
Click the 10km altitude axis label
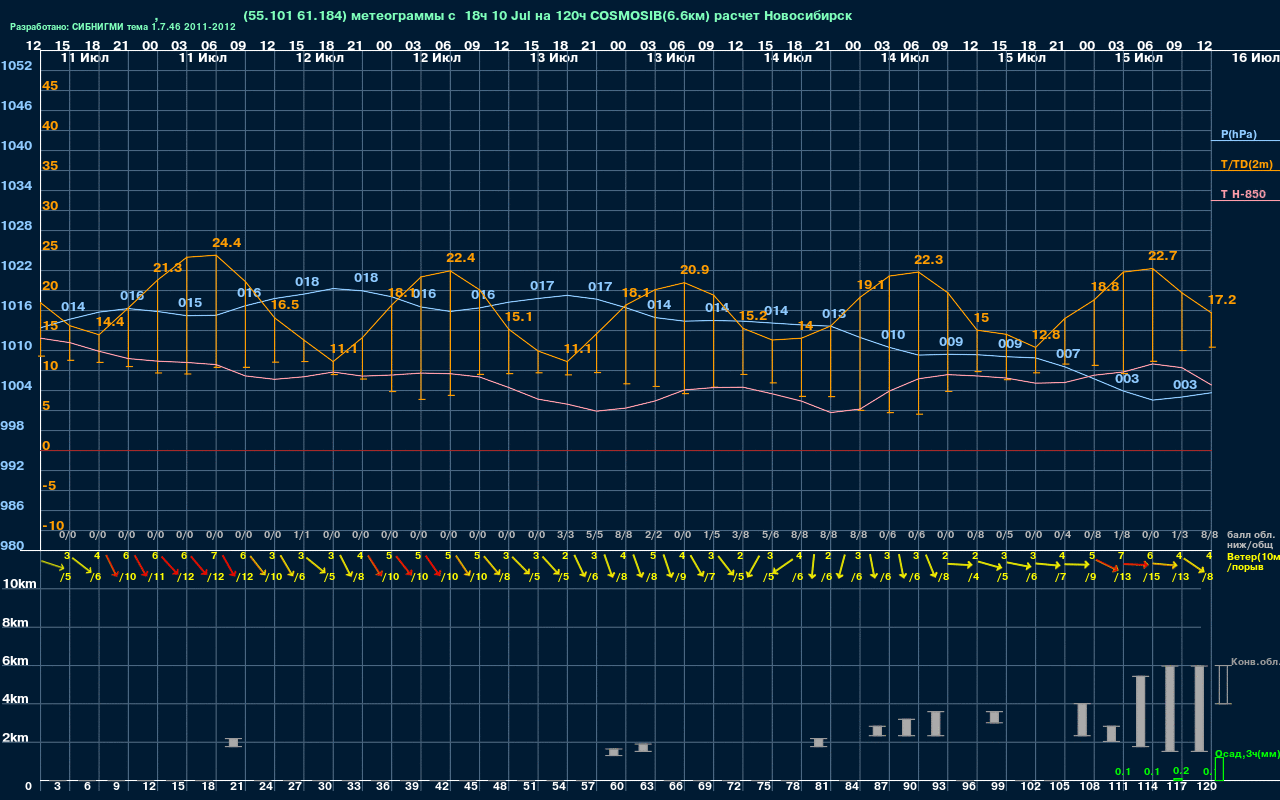(x=20, y=583)
